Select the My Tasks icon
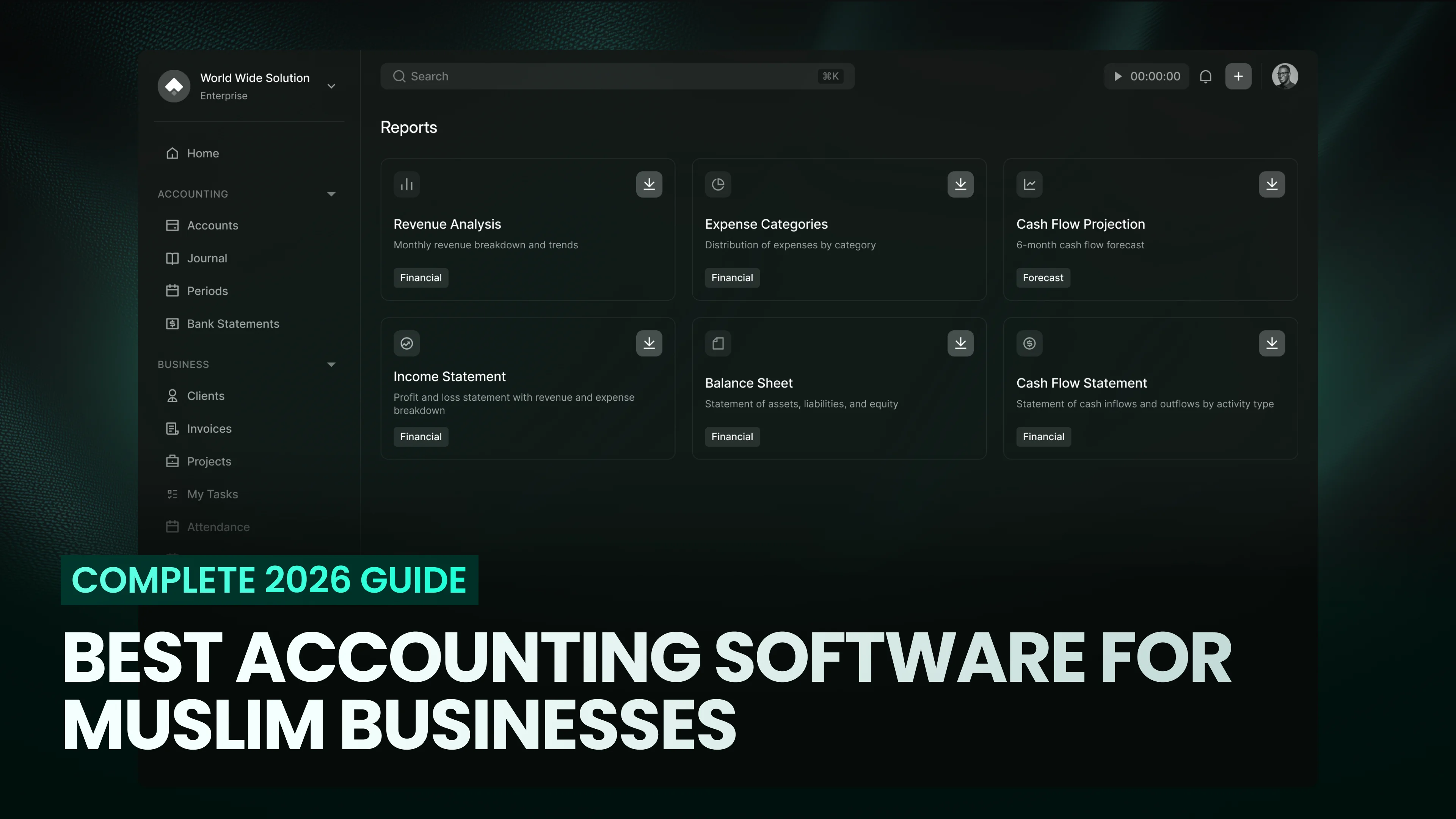This screenshot has width=1456, height=819. click(173, 494)
